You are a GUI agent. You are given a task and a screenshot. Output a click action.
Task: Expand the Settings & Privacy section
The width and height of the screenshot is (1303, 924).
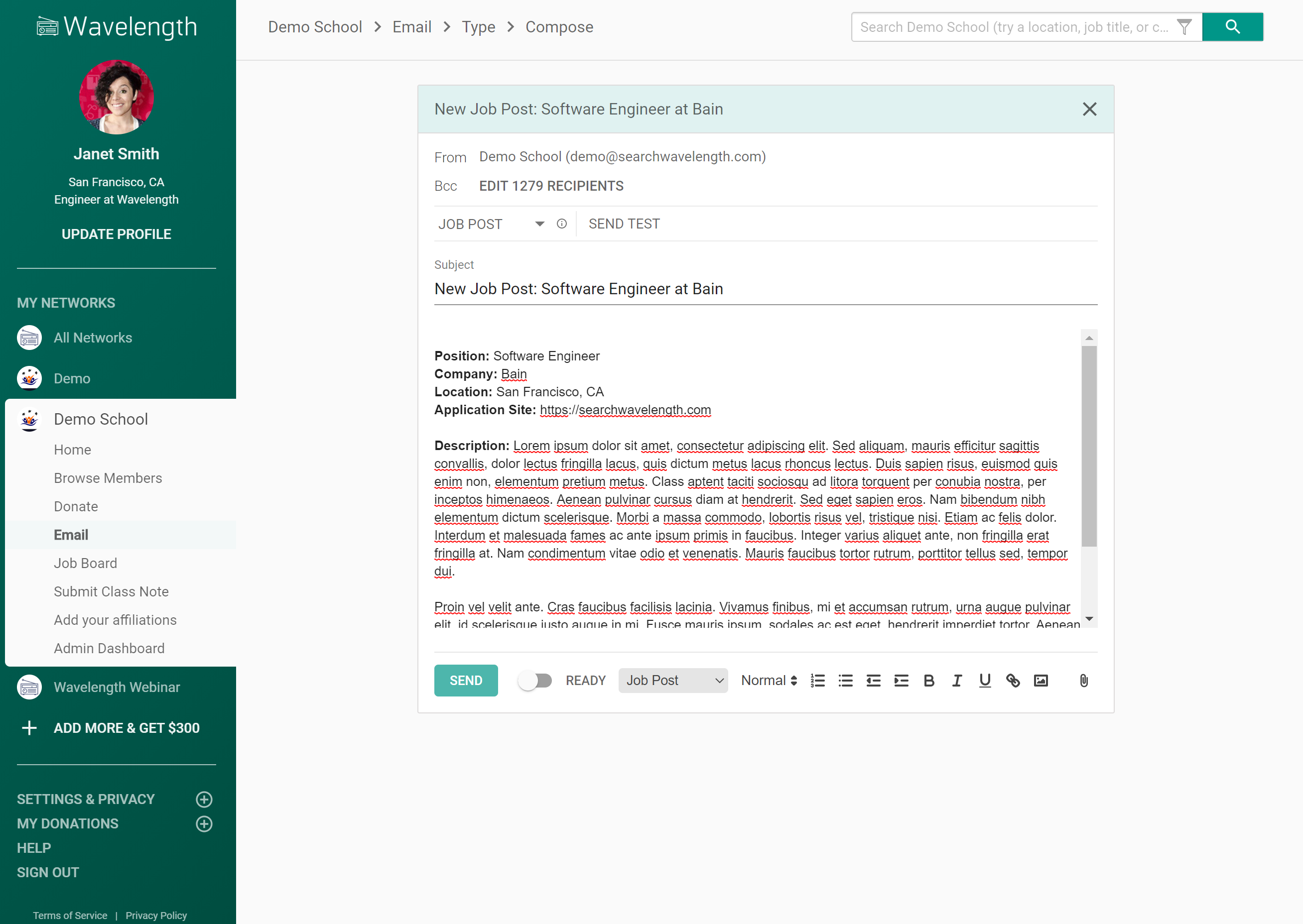coord(204,799)
